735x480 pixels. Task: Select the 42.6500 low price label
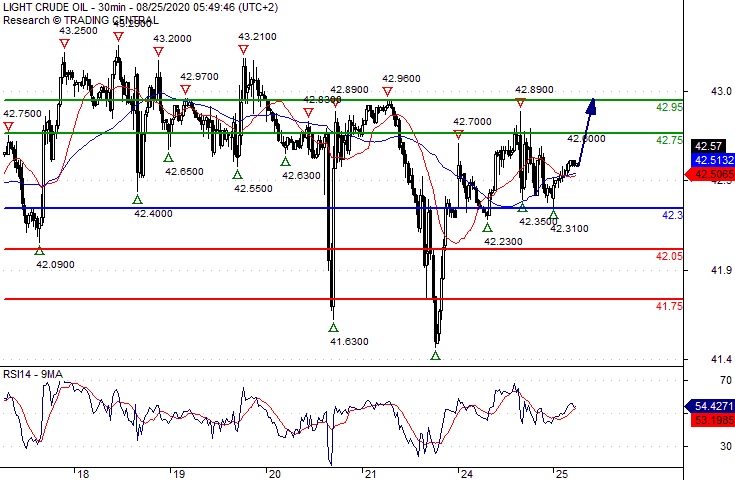coord(184,172)
